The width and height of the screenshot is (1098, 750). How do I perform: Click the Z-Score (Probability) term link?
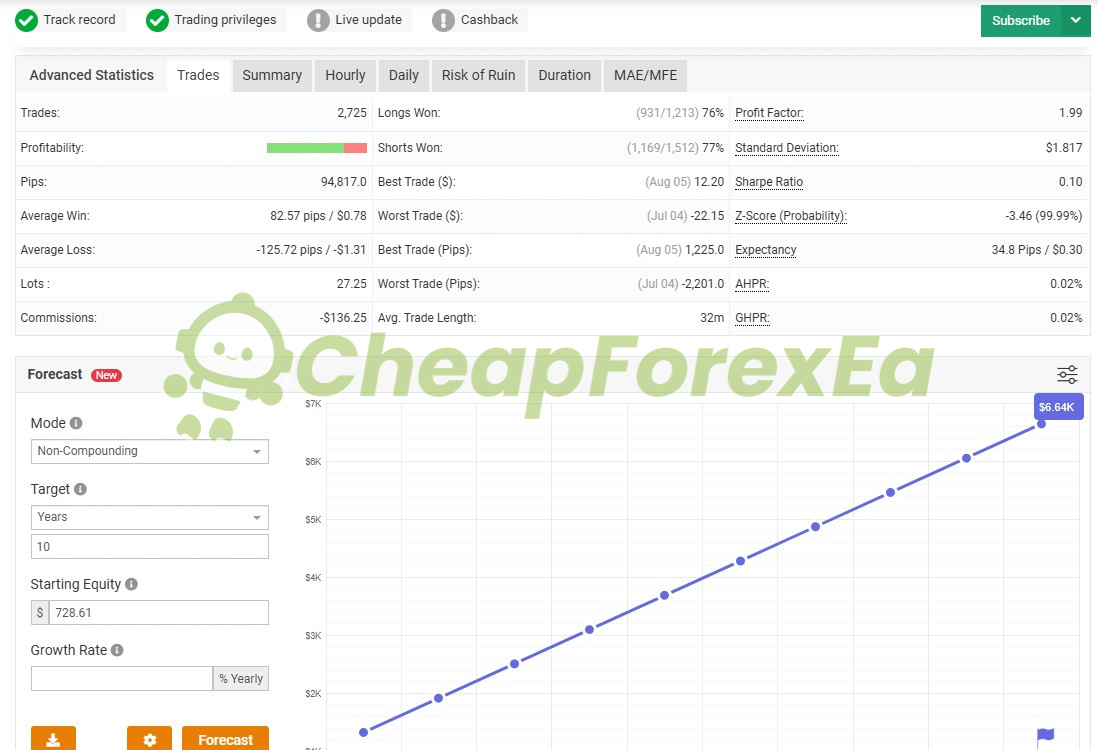tap(791, 216)
